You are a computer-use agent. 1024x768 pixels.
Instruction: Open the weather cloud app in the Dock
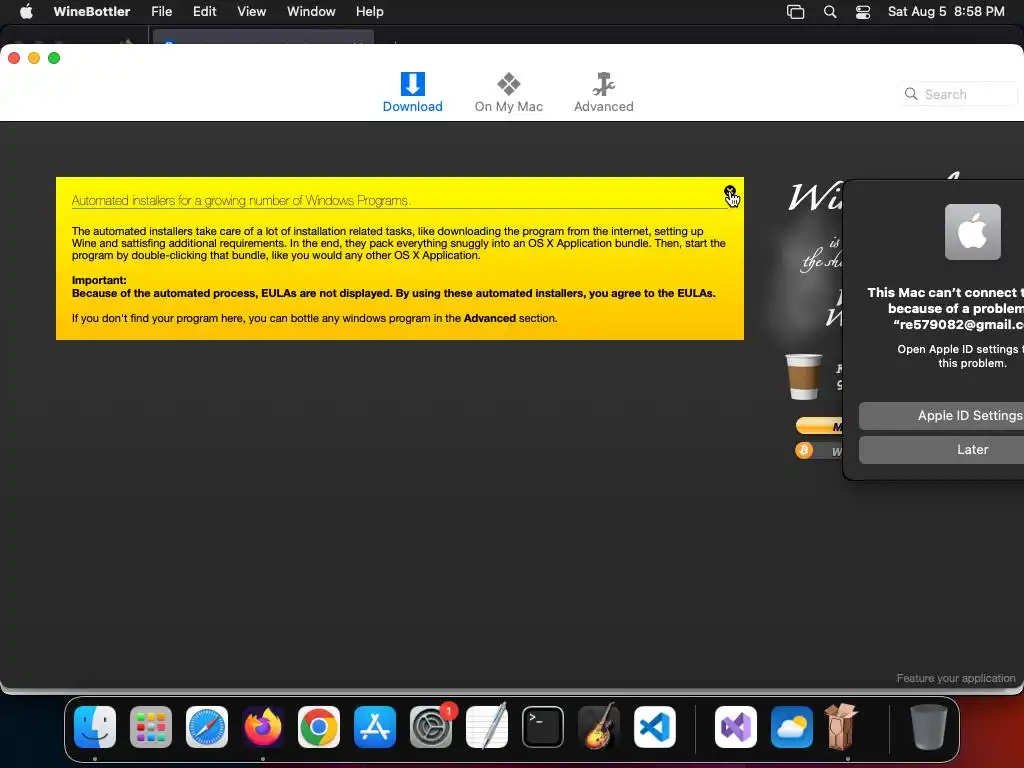click(792, 726)
